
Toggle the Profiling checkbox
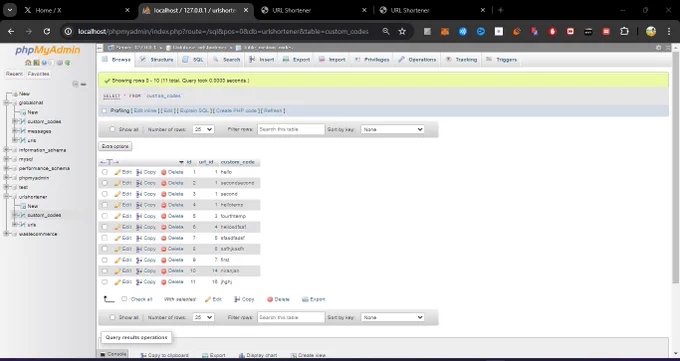click(104, 111)
